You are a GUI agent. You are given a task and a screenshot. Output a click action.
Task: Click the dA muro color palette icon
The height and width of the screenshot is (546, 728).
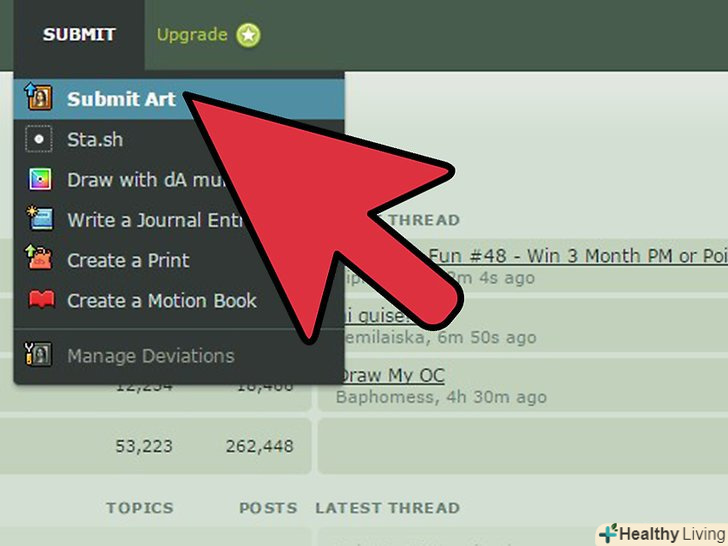tap(40, 180)
